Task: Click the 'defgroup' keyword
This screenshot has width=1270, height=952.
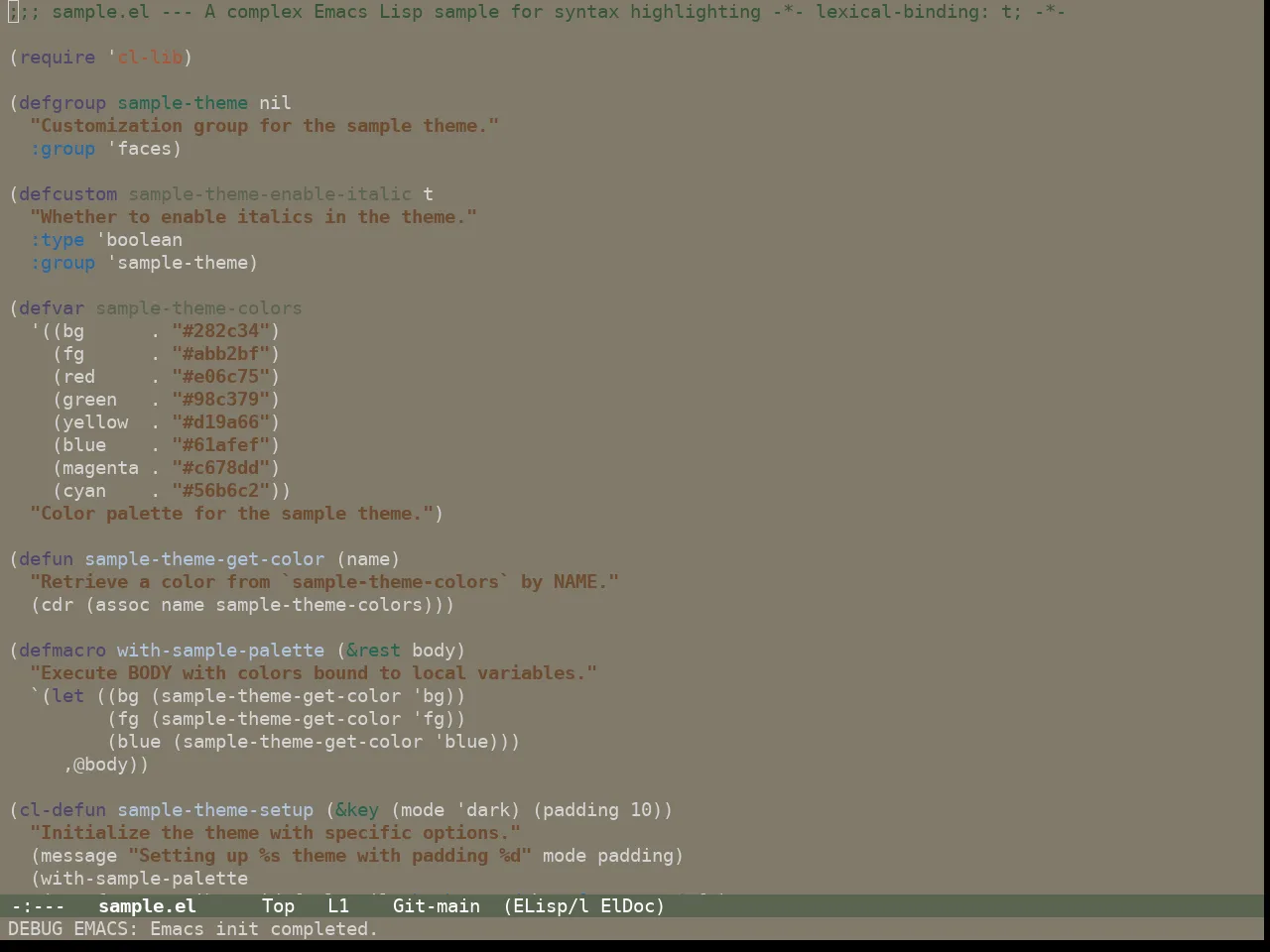Action: point(63,103)
